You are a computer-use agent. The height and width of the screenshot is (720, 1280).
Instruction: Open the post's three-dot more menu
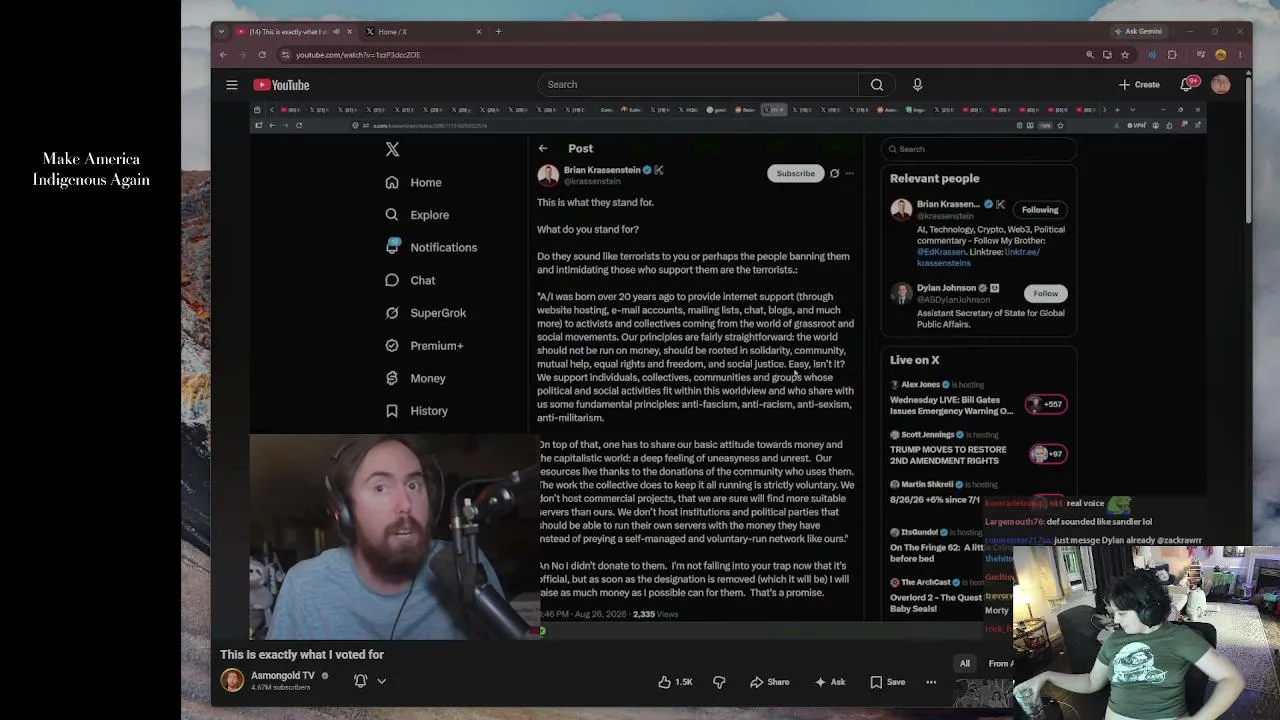[x=849, y=174]
